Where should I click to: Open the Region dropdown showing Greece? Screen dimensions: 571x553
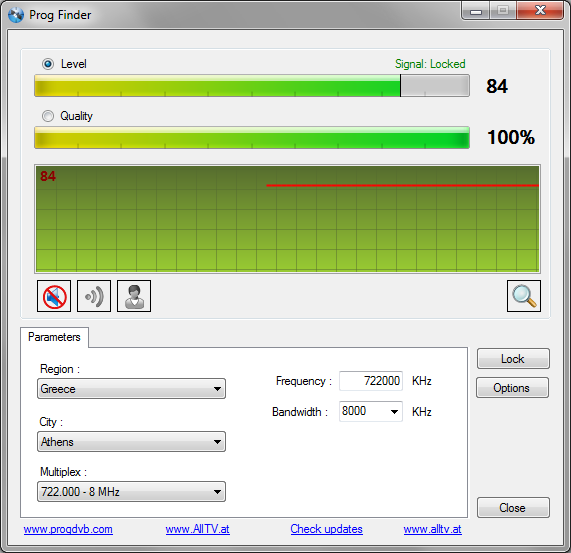pos(131,389)
